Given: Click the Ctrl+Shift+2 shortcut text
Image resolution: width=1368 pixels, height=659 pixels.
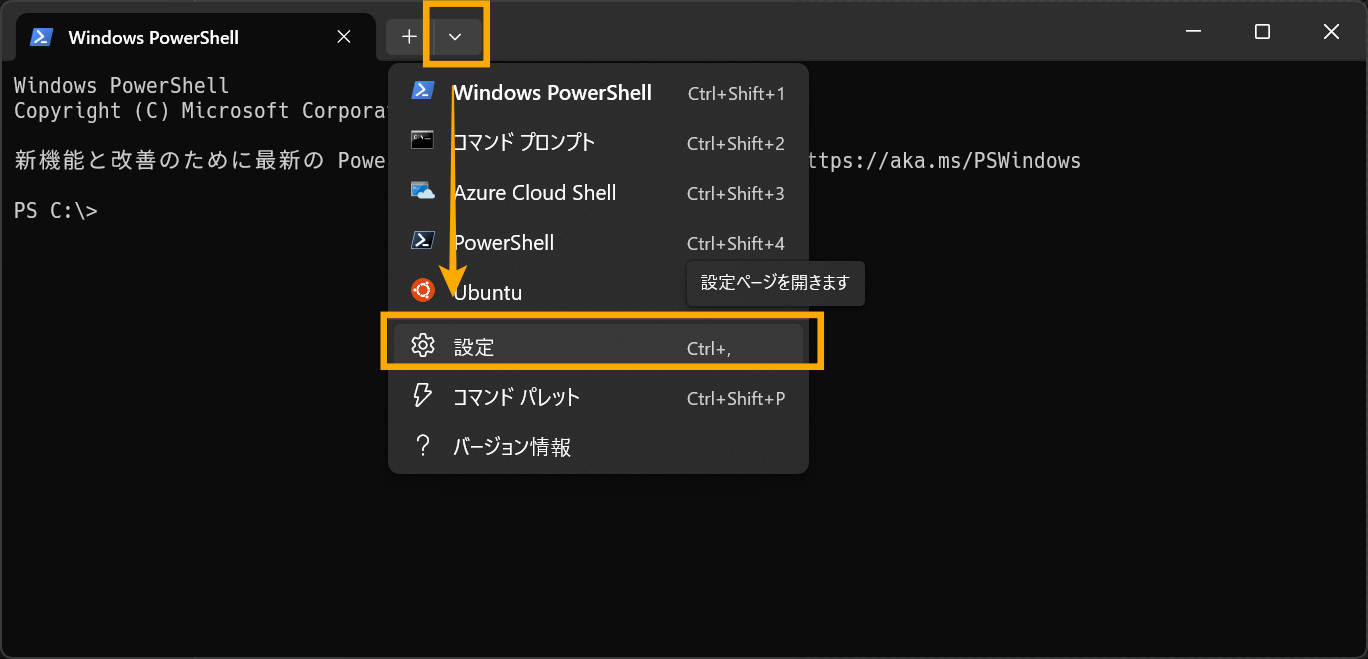Looking at the screenshot, I should tap(736, 144).
